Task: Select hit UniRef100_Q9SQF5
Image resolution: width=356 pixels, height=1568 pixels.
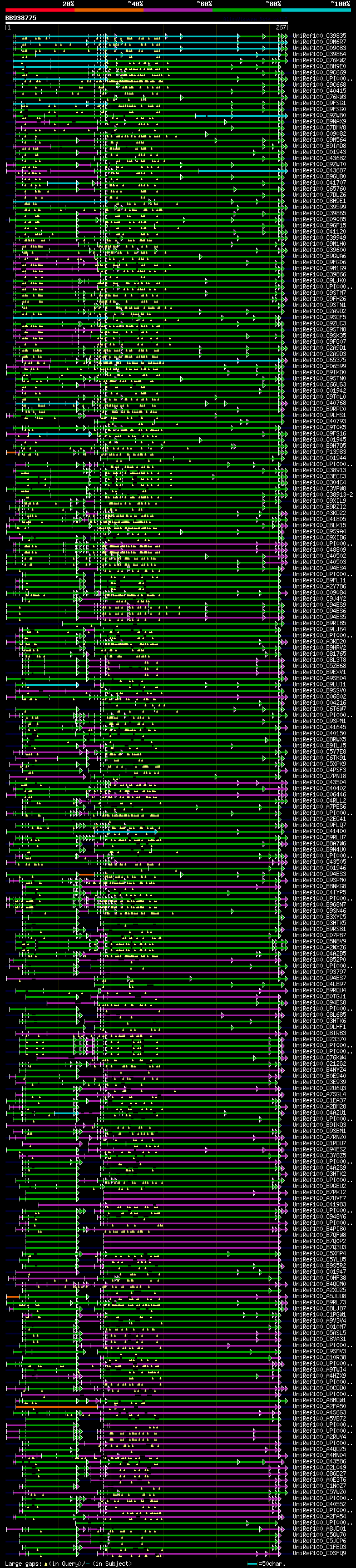Action: [319, 317]
